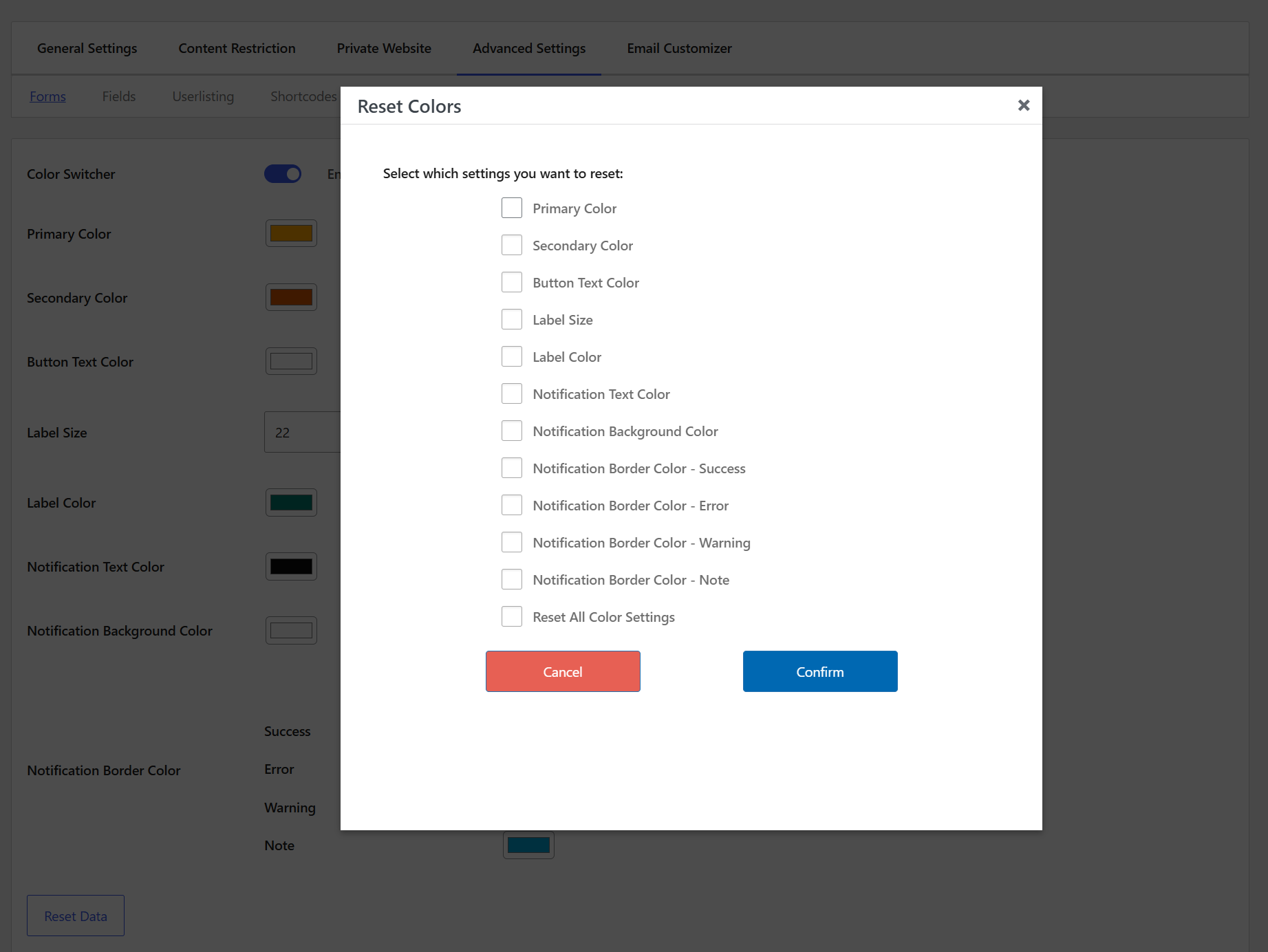Click 'Select which settings you want to reset' text
The width and height of the screenshot is (1268, 952).
[503, 173]
